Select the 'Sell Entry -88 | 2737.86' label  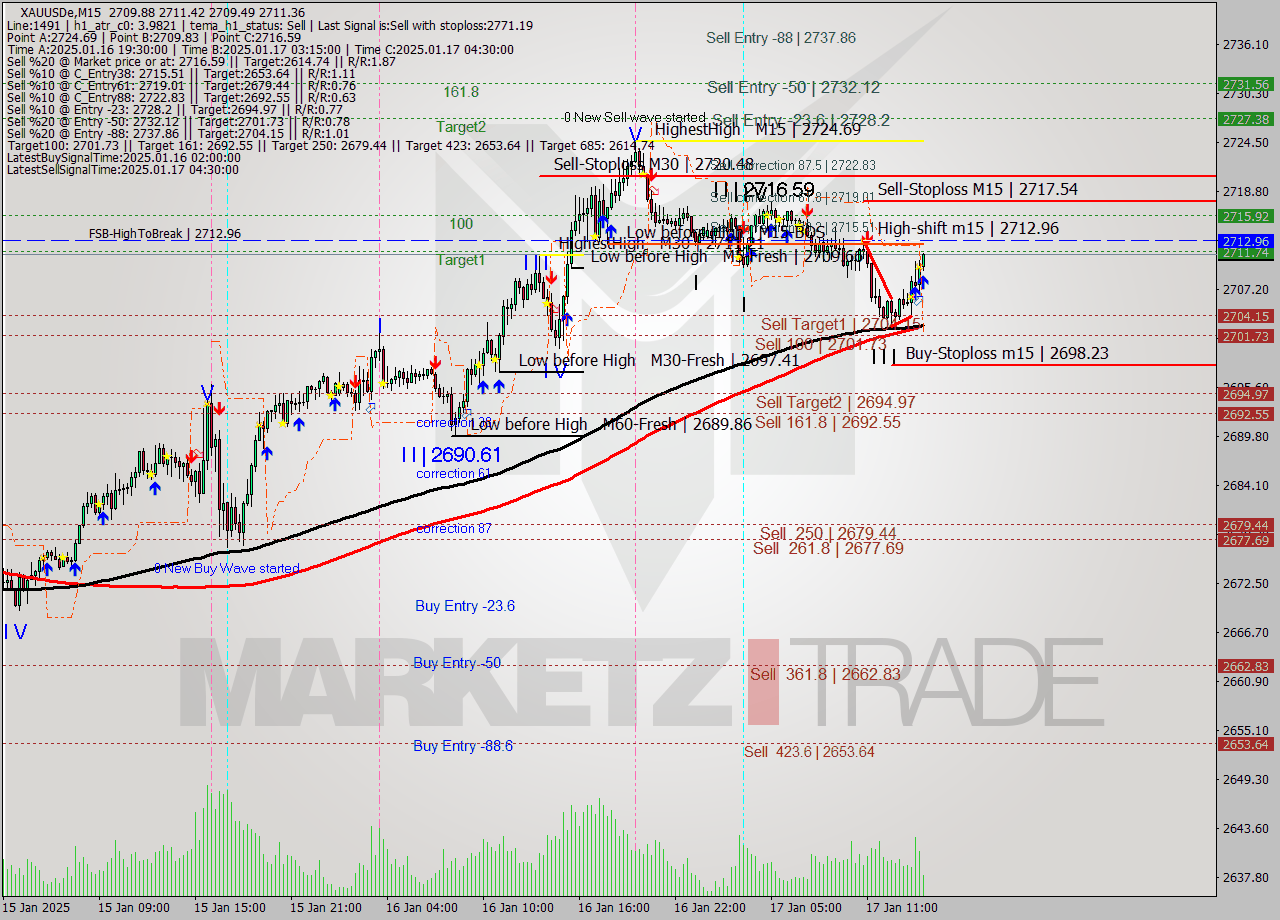coord(781,38)
